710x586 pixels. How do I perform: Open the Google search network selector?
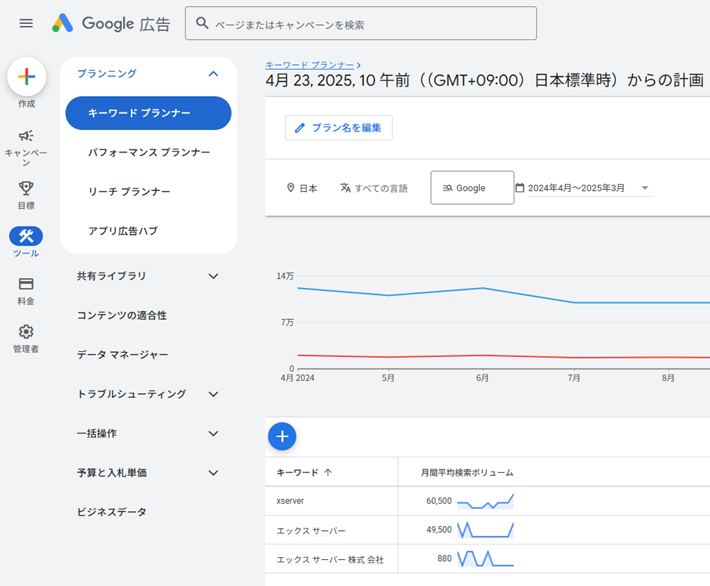(472, 187)
